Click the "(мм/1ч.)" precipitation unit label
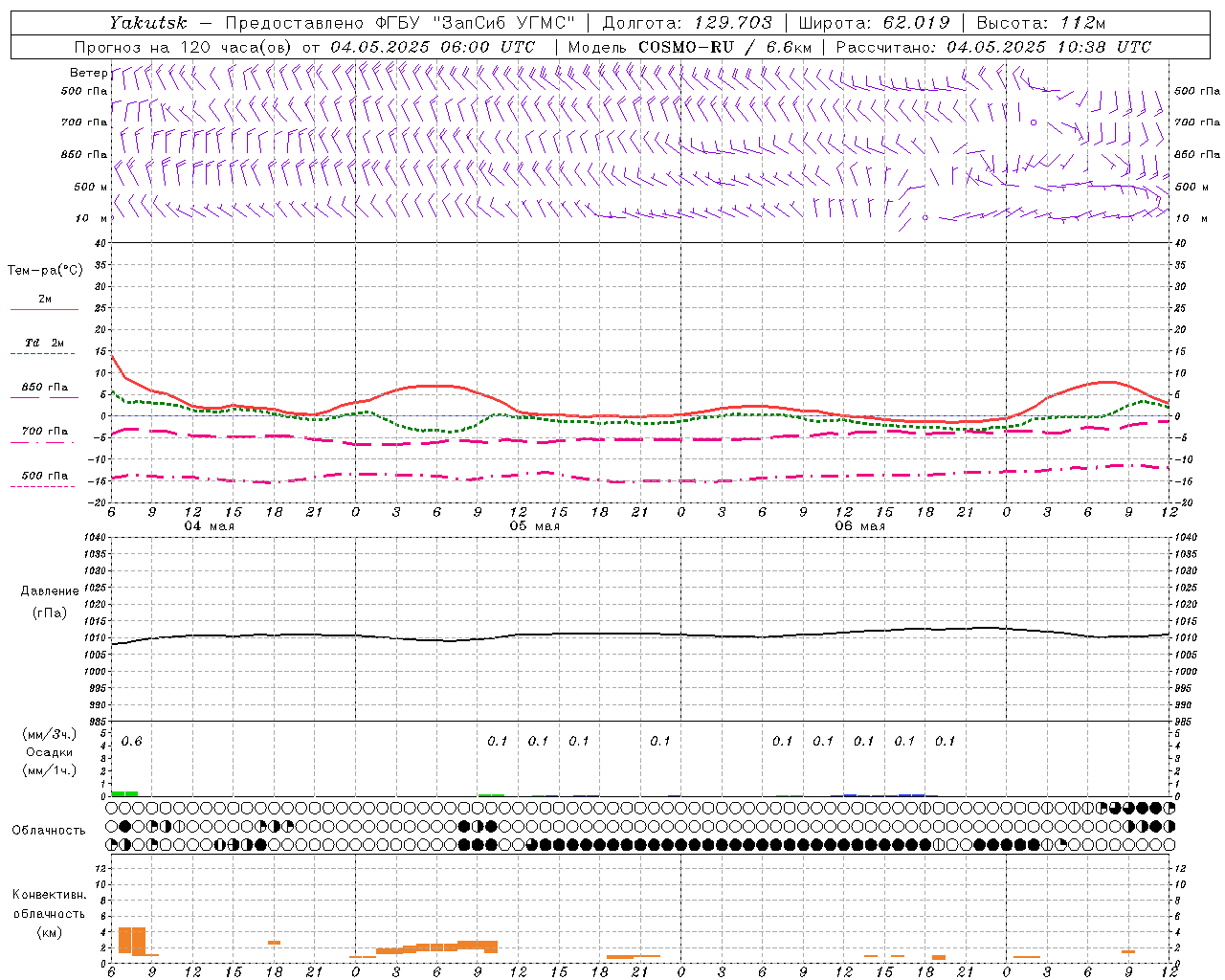 click(x=50, y=770)
